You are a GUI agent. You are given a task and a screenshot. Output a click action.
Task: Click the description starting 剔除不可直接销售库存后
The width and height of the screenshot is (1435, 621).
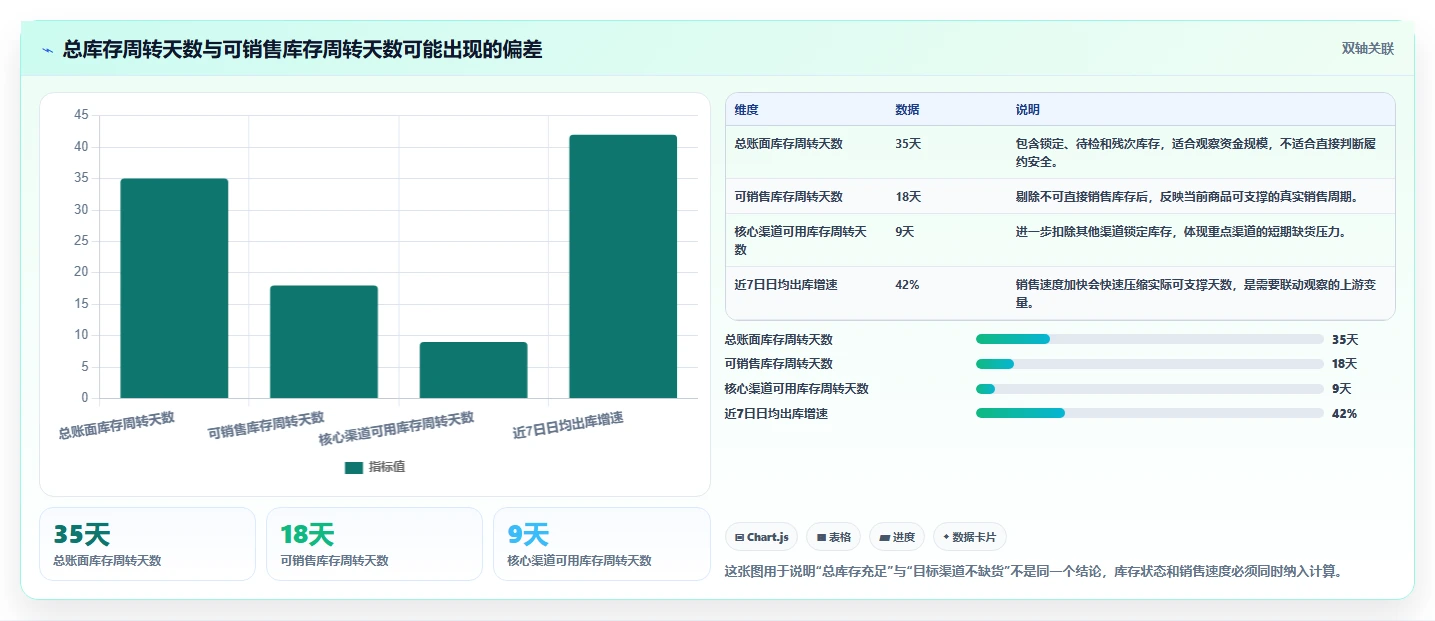[x=1186, y=196]
